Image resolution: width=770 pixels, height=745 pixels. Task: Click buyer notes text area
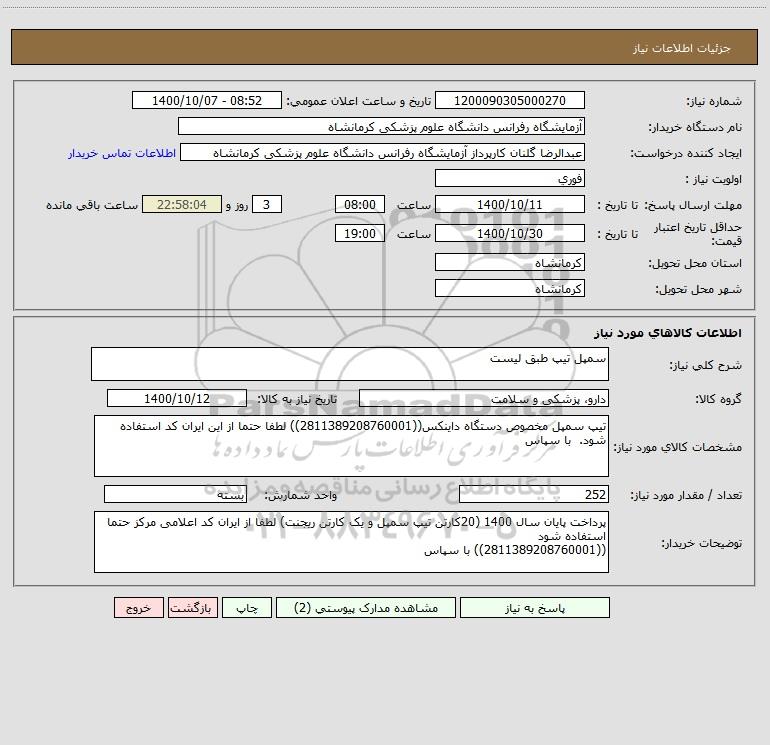[351, 542]
